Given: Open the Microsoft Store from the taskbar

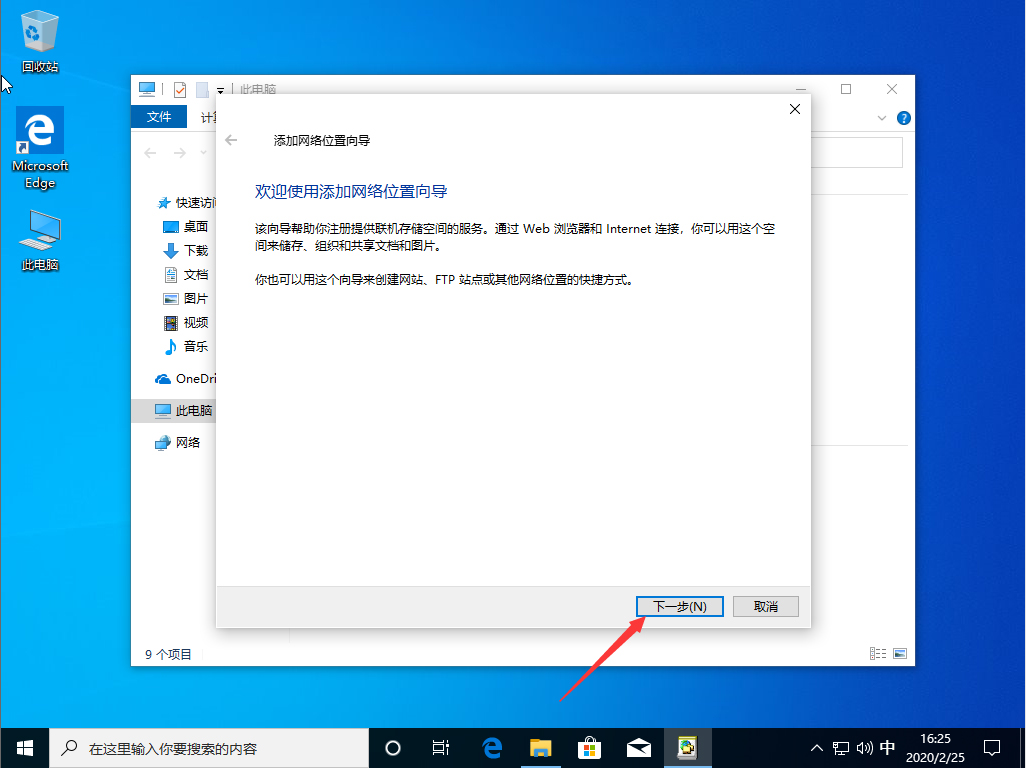Looking at the screenshot, I should [589, 747].
